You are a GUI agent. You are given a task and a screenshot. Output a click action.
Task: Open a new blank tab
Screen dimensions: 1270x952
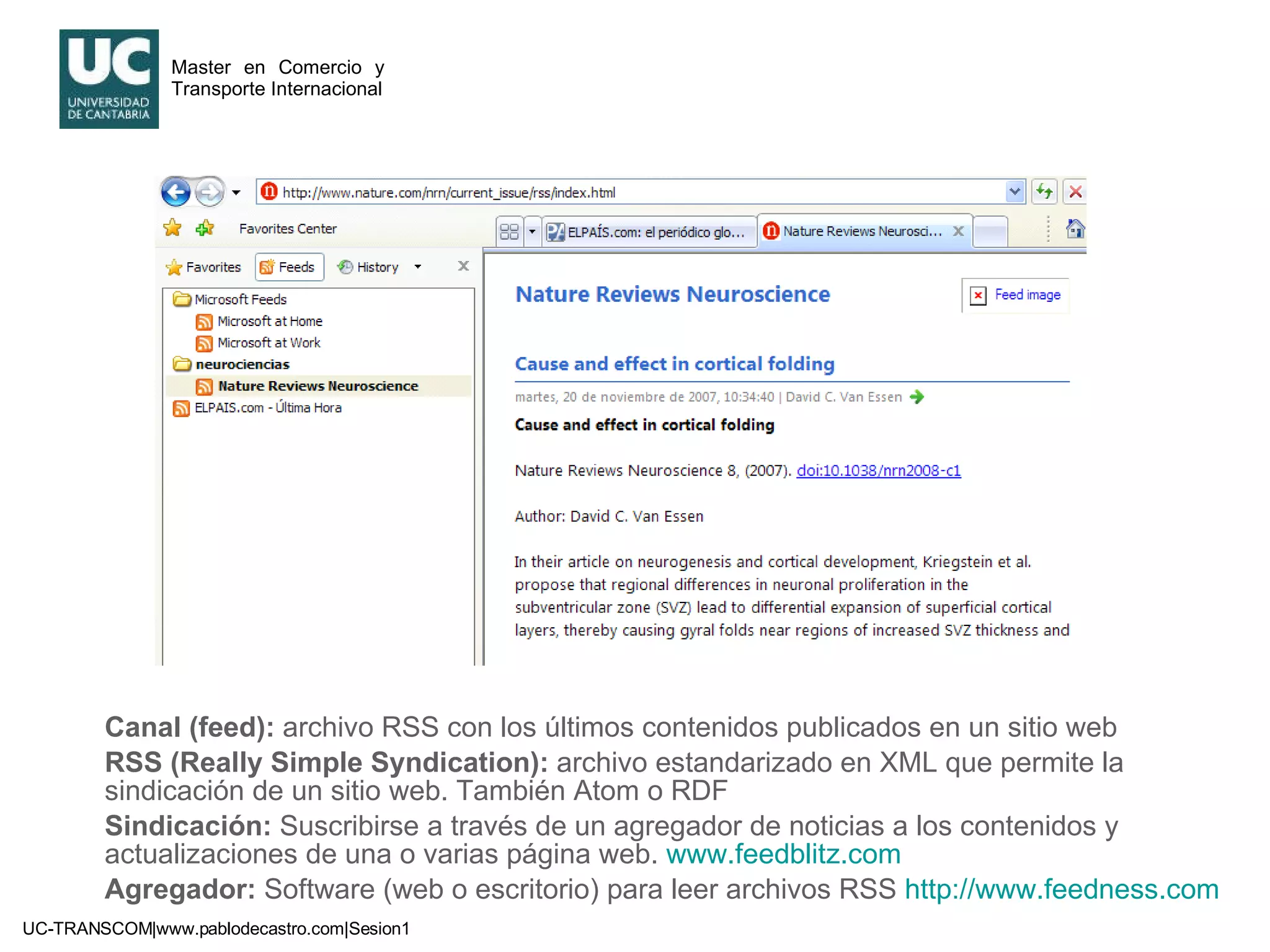(990, 233)
